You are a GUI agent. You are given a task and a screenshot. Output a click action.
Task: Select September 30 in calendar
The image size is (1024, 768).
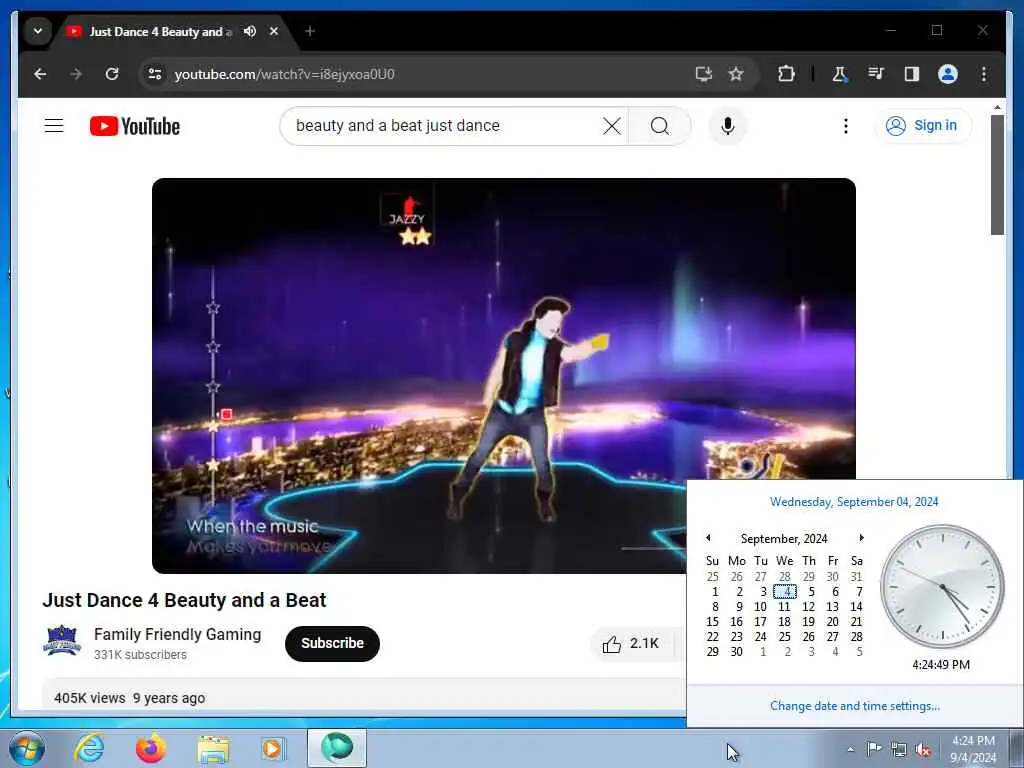click(737, 652)
